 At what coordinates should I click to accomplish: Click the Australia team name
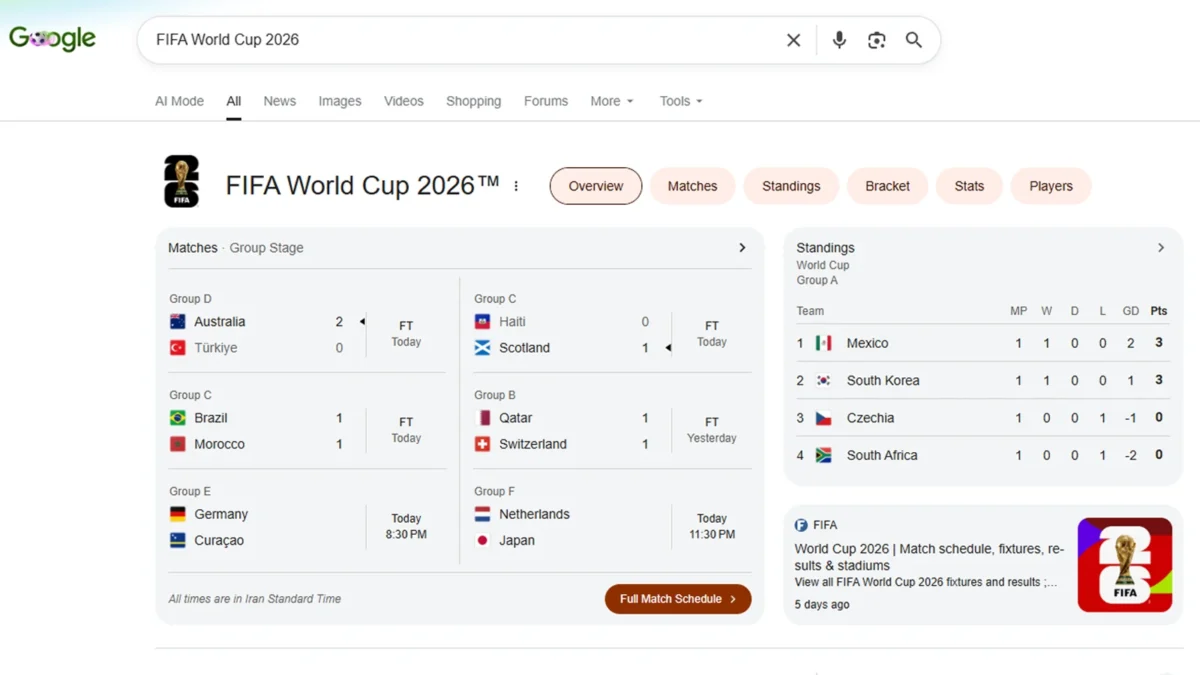point(220,322)
